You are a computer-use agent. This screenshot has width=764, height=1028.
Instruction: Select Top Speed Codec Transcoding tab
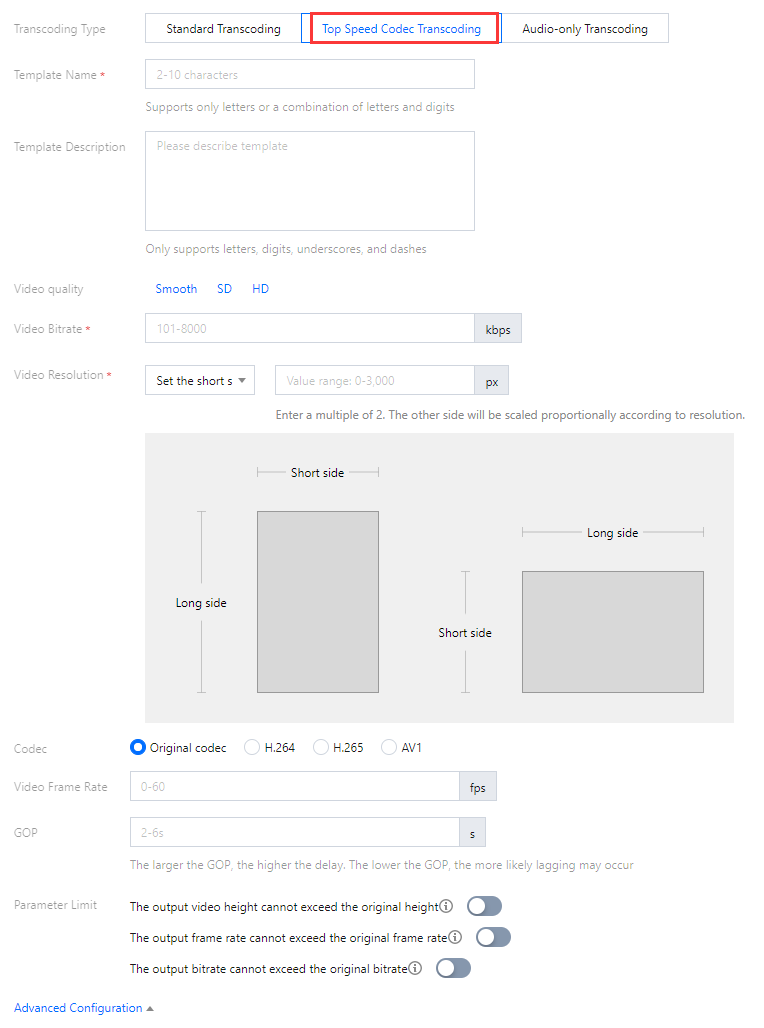401,29
